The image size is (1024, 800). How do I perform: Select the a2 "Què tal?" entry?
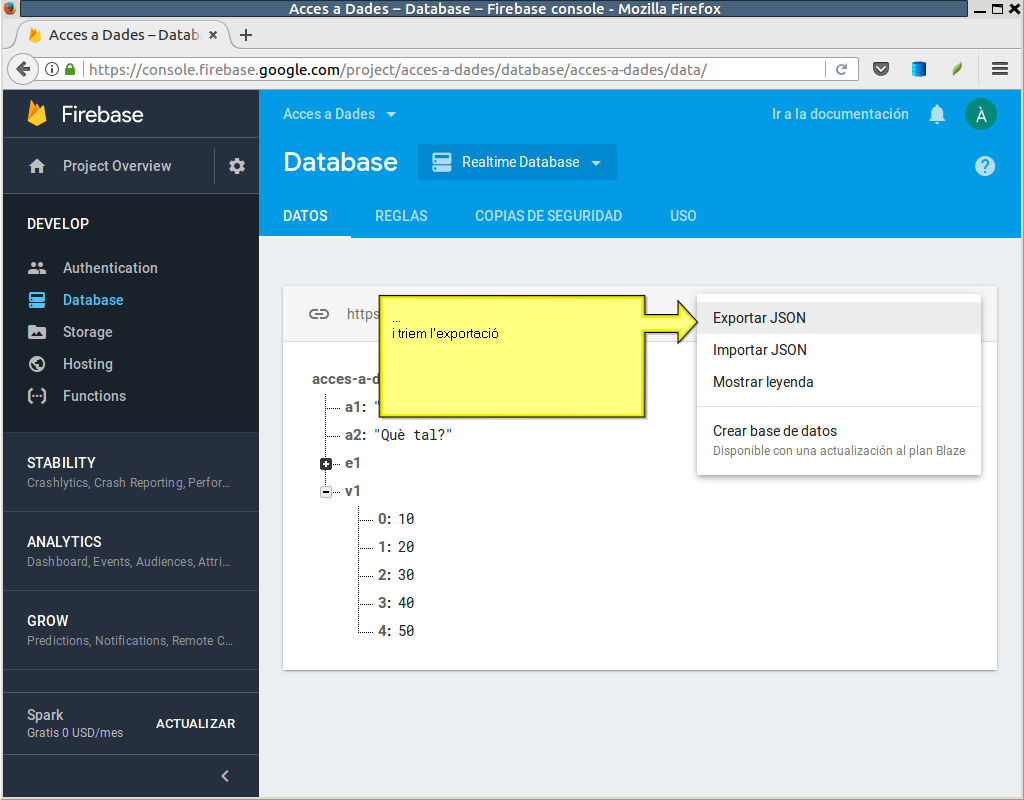(x=398, y=435)
